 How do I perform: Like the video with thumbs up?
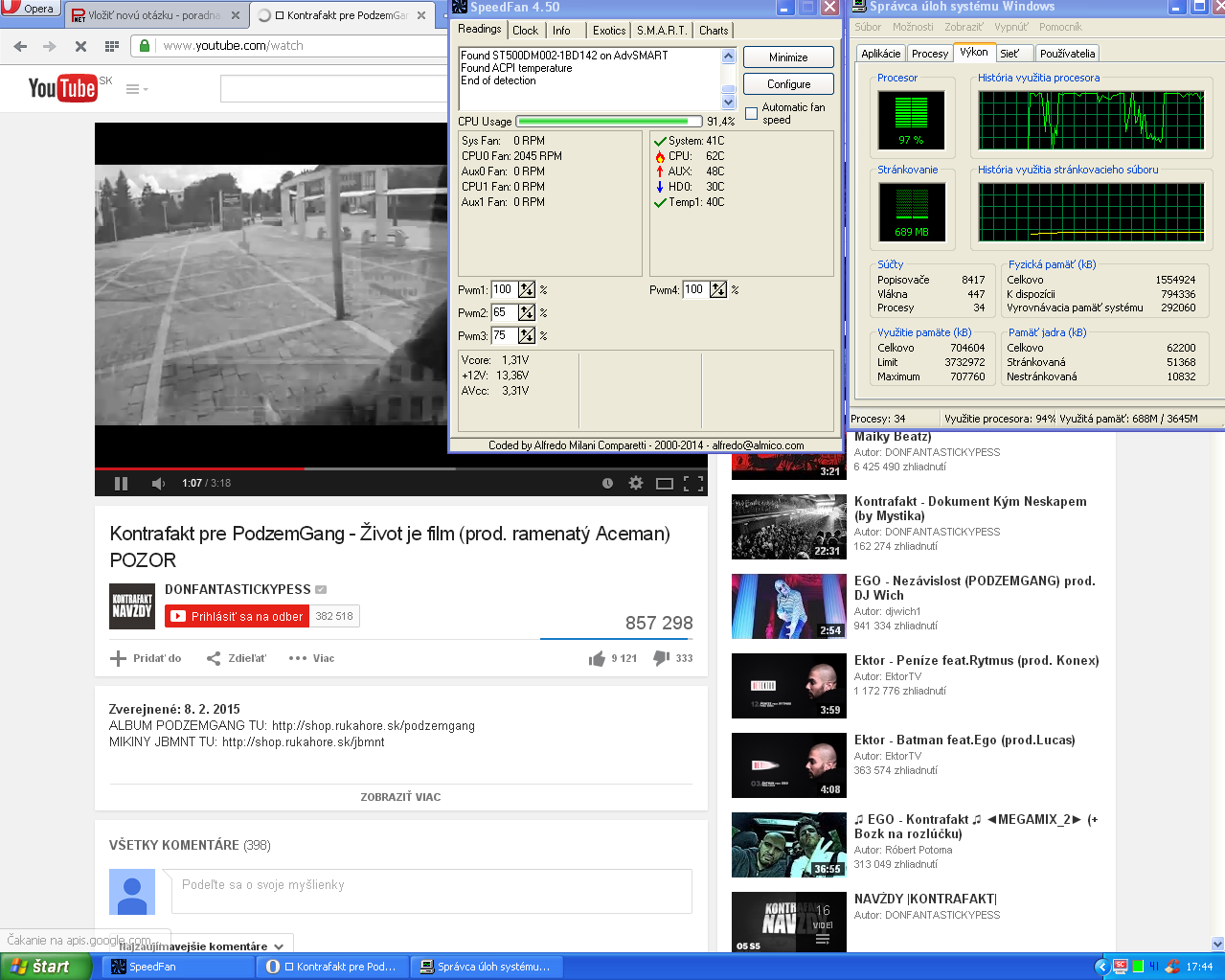point(598,658)
